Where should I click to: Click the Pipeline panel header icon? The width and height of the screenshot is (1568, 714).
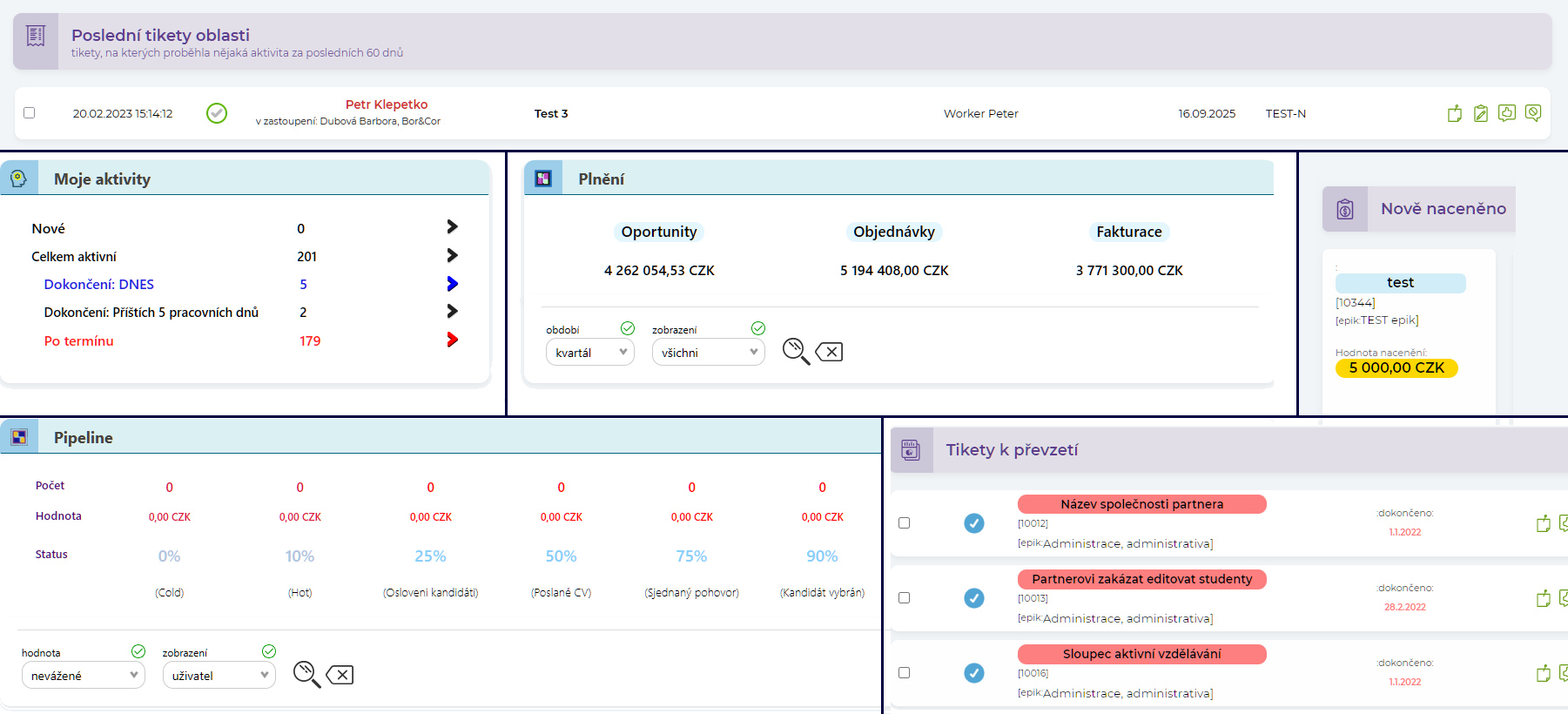[19, 437]
